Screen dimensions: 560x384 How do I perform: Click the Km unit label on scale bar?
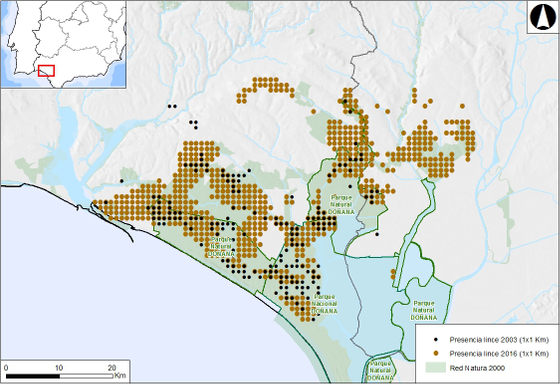coord(120,376)
